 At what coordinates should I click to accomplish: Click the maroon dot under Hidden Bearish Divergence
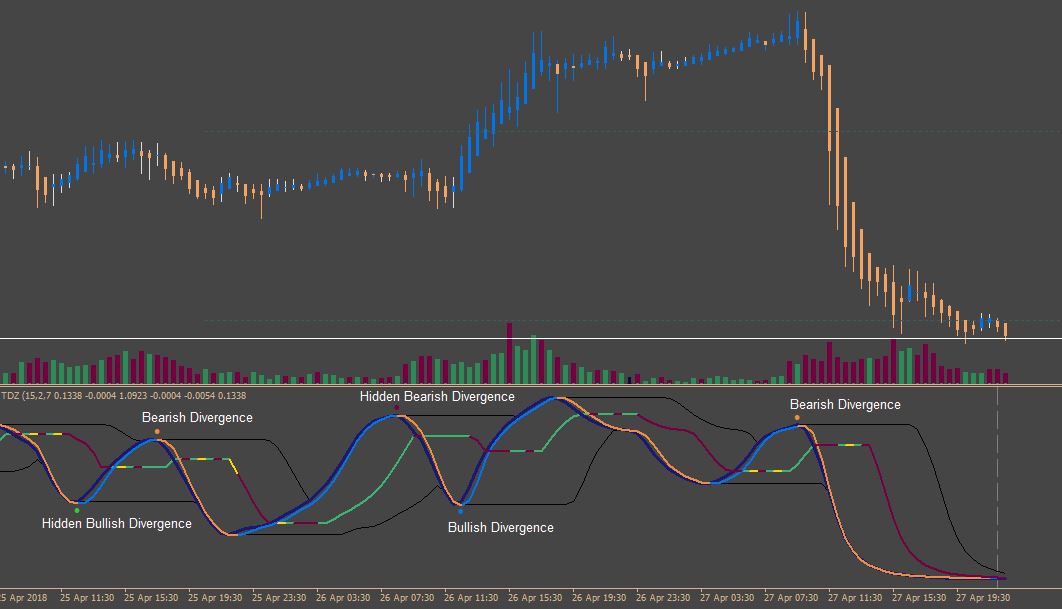tap(397, 407)
